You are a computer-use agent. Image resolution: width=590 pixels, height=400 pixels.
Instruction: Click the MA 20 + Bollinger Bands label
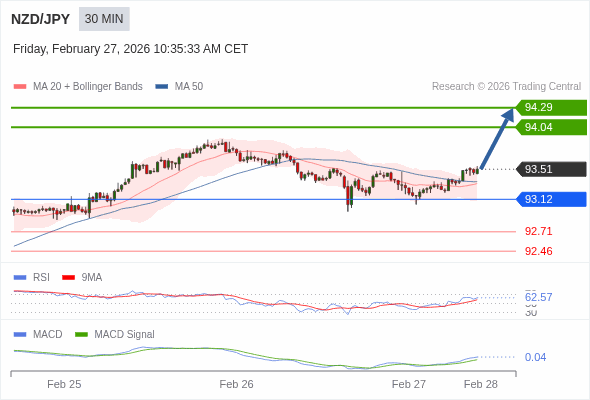88,87
